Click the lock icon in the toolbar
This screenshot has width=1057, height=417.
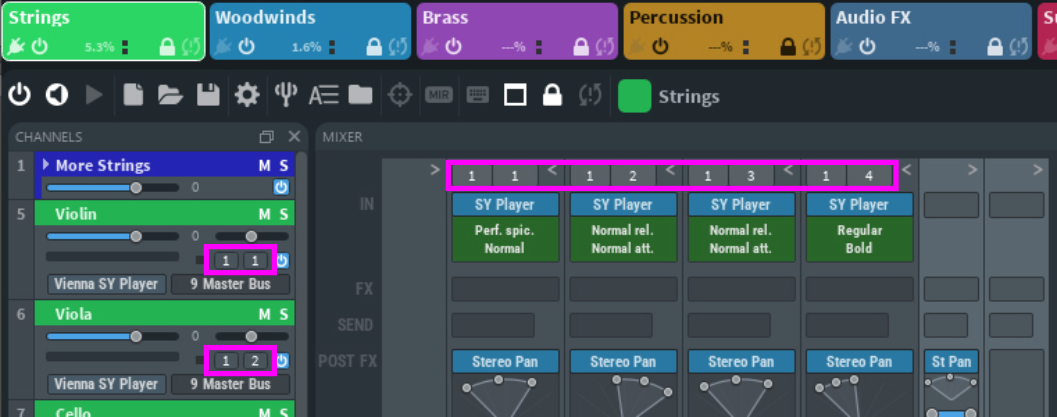pyautogui.click(x=551, y=95)
